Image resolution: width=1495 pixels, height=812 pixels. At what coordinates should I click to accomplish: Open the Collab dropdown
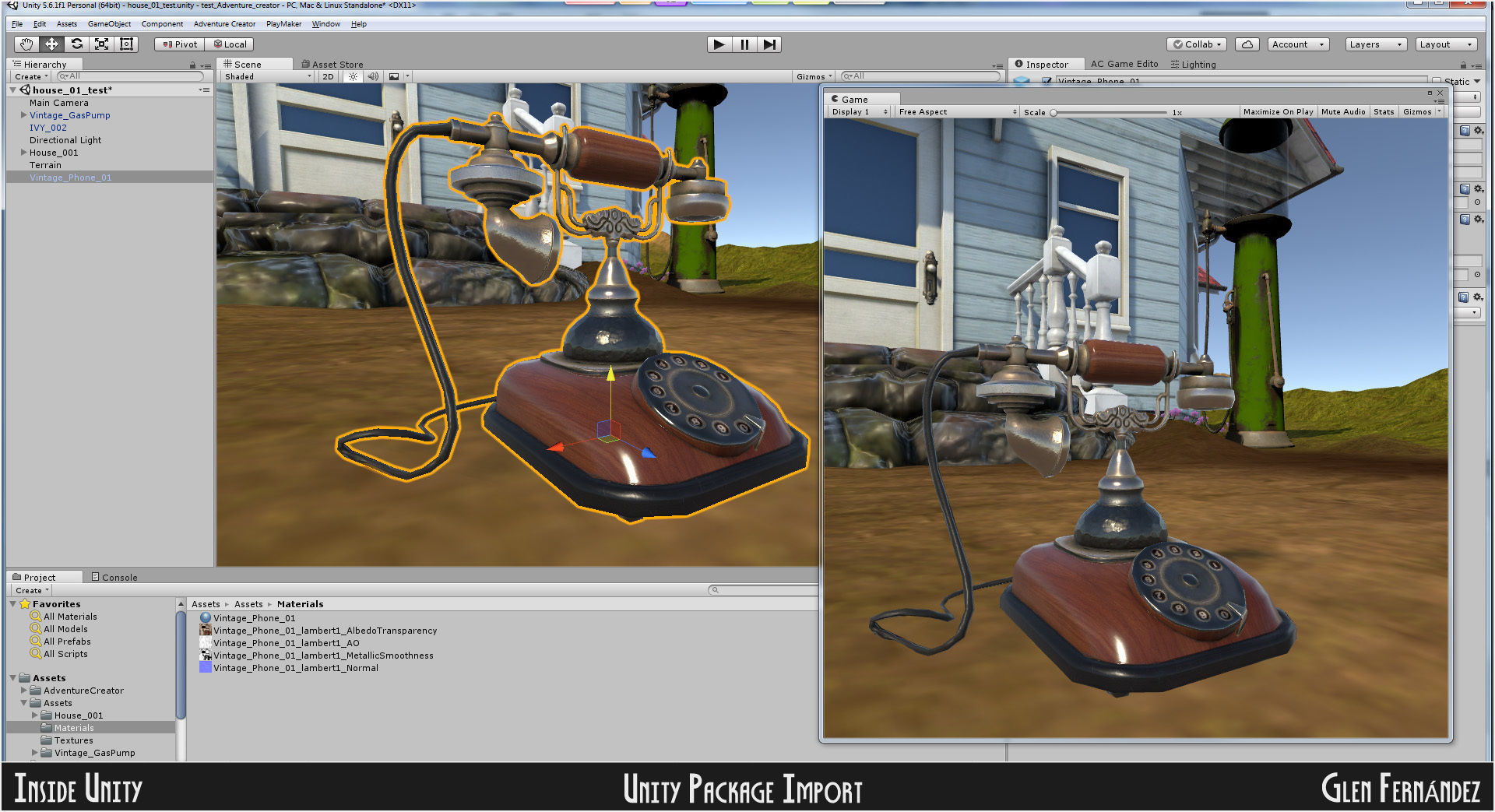click(x=1197, y=44)
